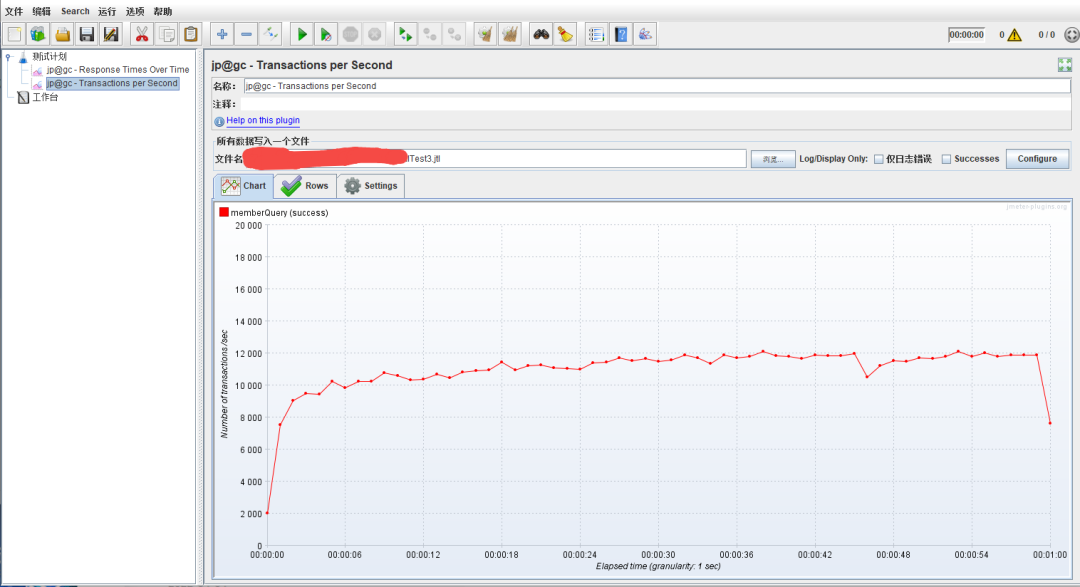Viewport: 1080px width, 587px height.
Task: Click the Toggle enable/disable icon
Action: click(x=271, y=34)
